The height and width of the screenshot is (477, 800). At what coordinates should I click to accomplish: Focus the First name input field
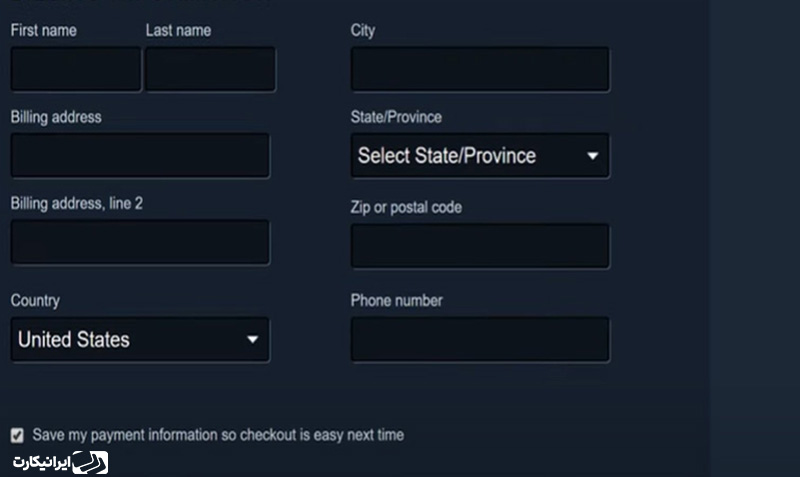pyautogui.click(x=76, y=69)
